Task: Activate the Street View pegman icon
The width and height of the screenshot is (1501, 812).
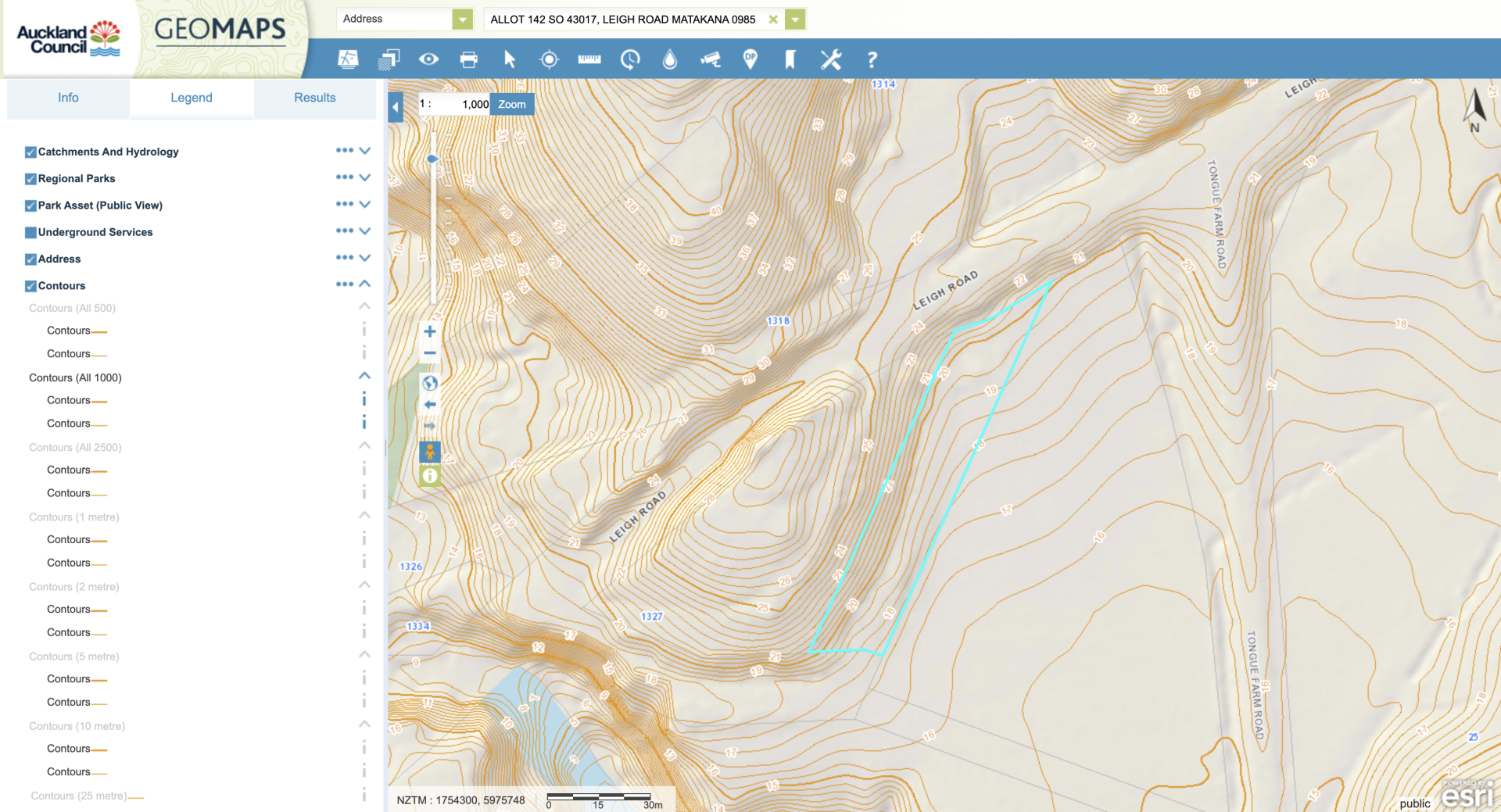Action: point(429,452)
